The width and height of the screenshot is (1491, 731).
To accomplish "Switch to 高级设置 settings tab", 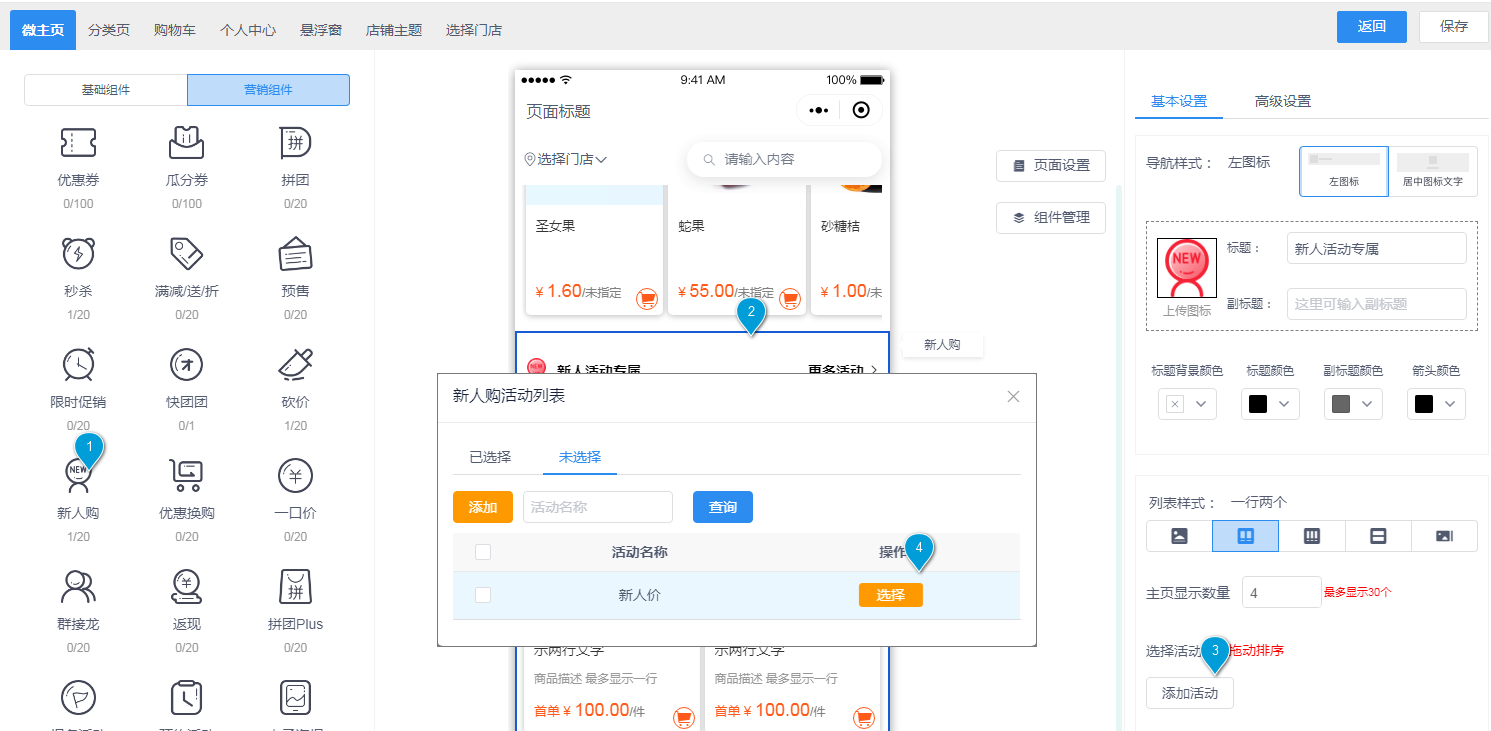I will 1283,101.
